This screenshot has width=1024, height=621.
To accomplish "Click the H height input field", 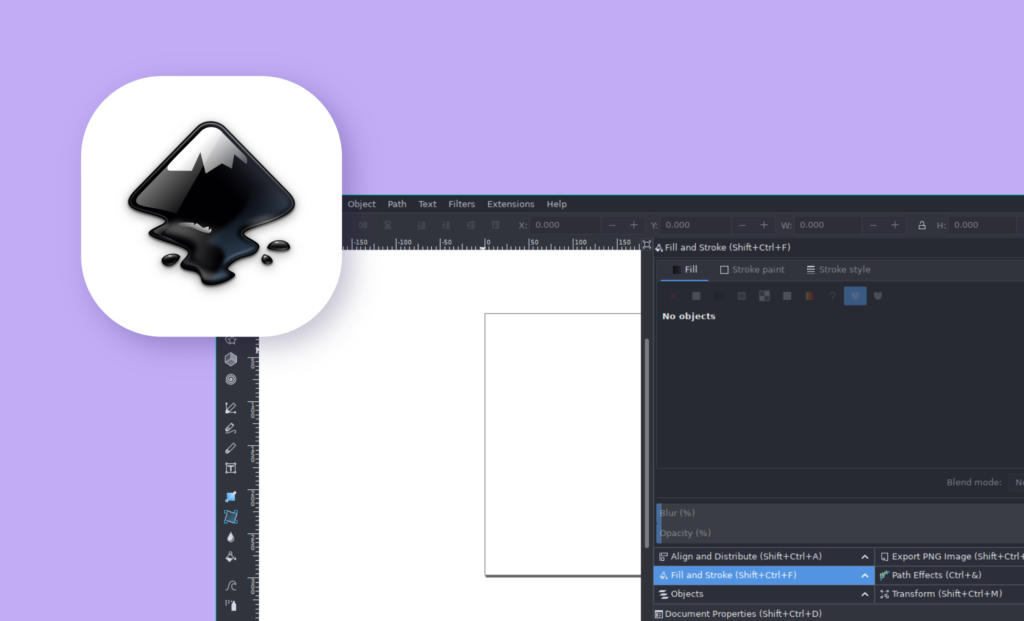I will (x=983, y=225).
